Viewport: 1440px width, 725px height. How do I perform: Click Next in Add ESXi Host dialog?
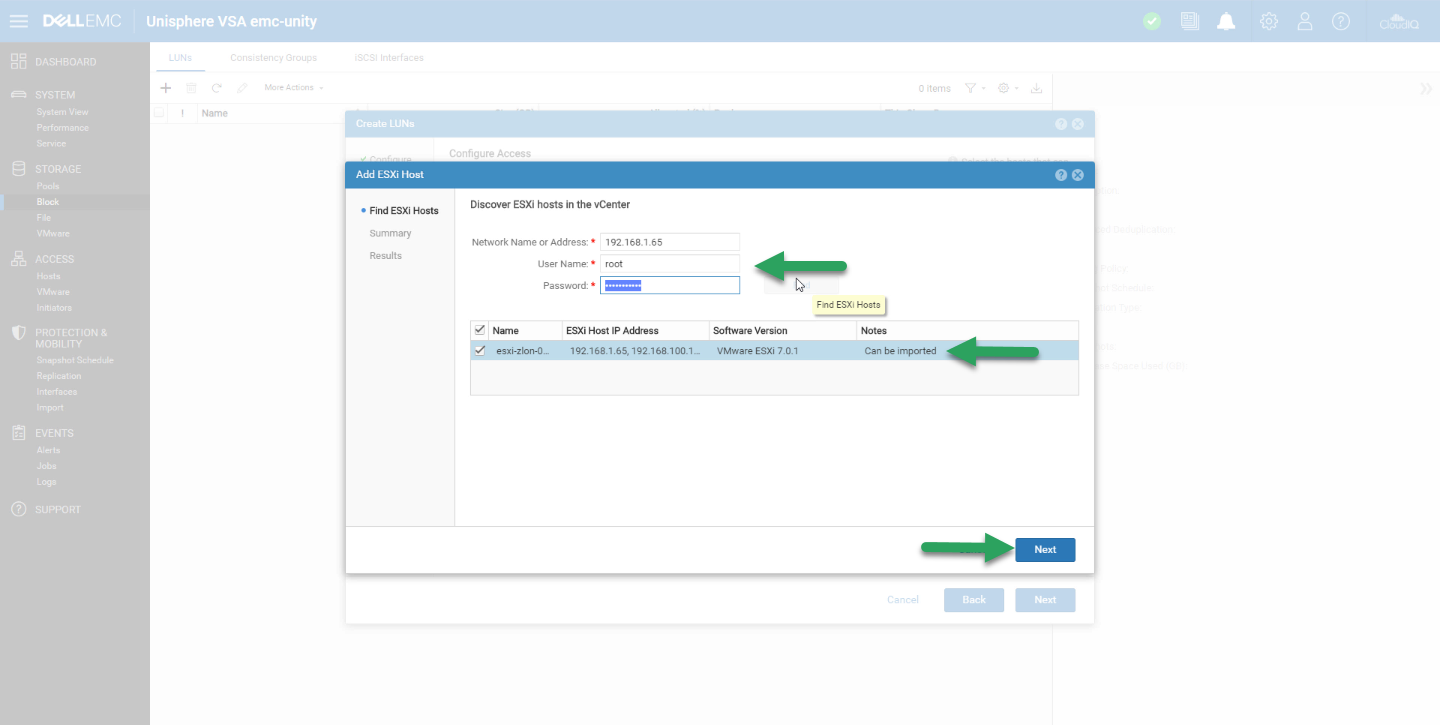pyautogui.click(x=1045, y=550)
